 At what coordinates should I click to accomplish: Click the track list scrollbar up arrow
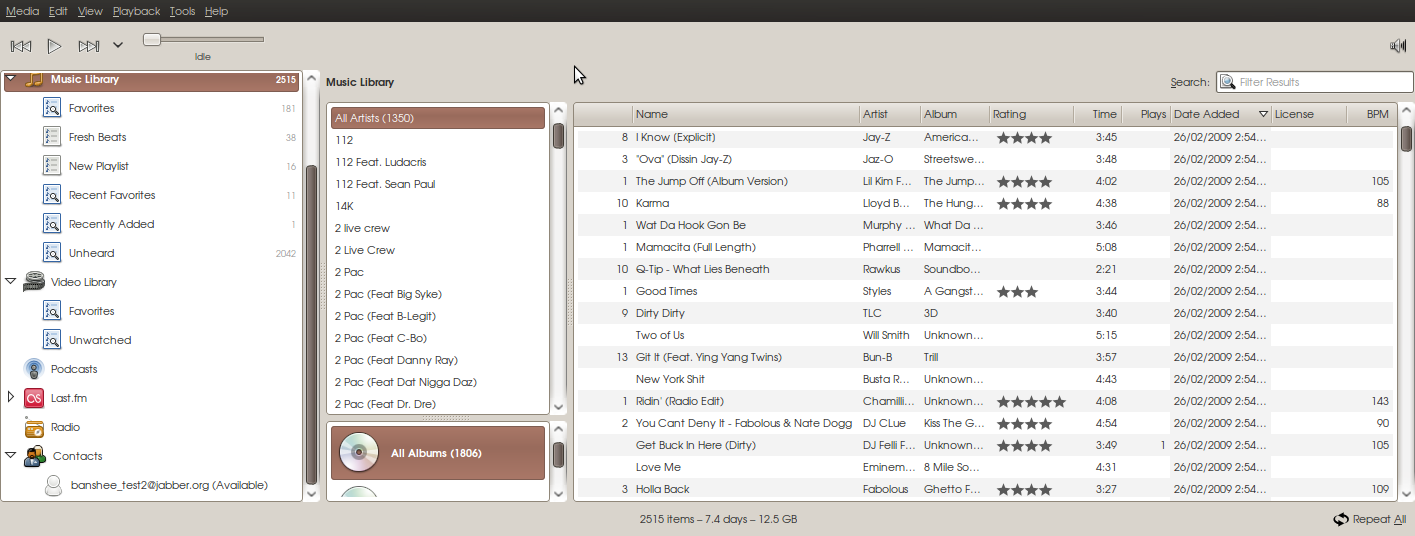1406,111
